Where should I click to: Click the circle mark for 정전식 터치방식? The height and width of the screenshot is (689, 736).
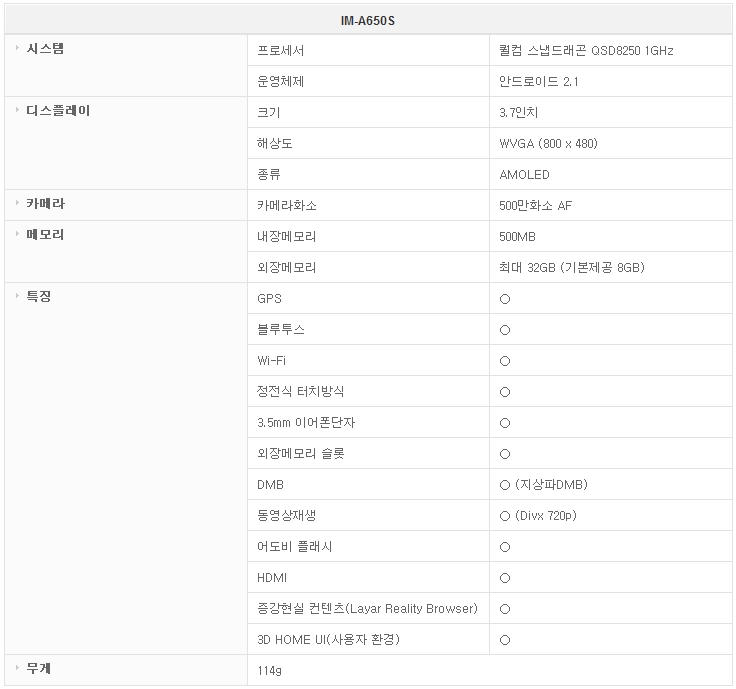click(505, 392)
